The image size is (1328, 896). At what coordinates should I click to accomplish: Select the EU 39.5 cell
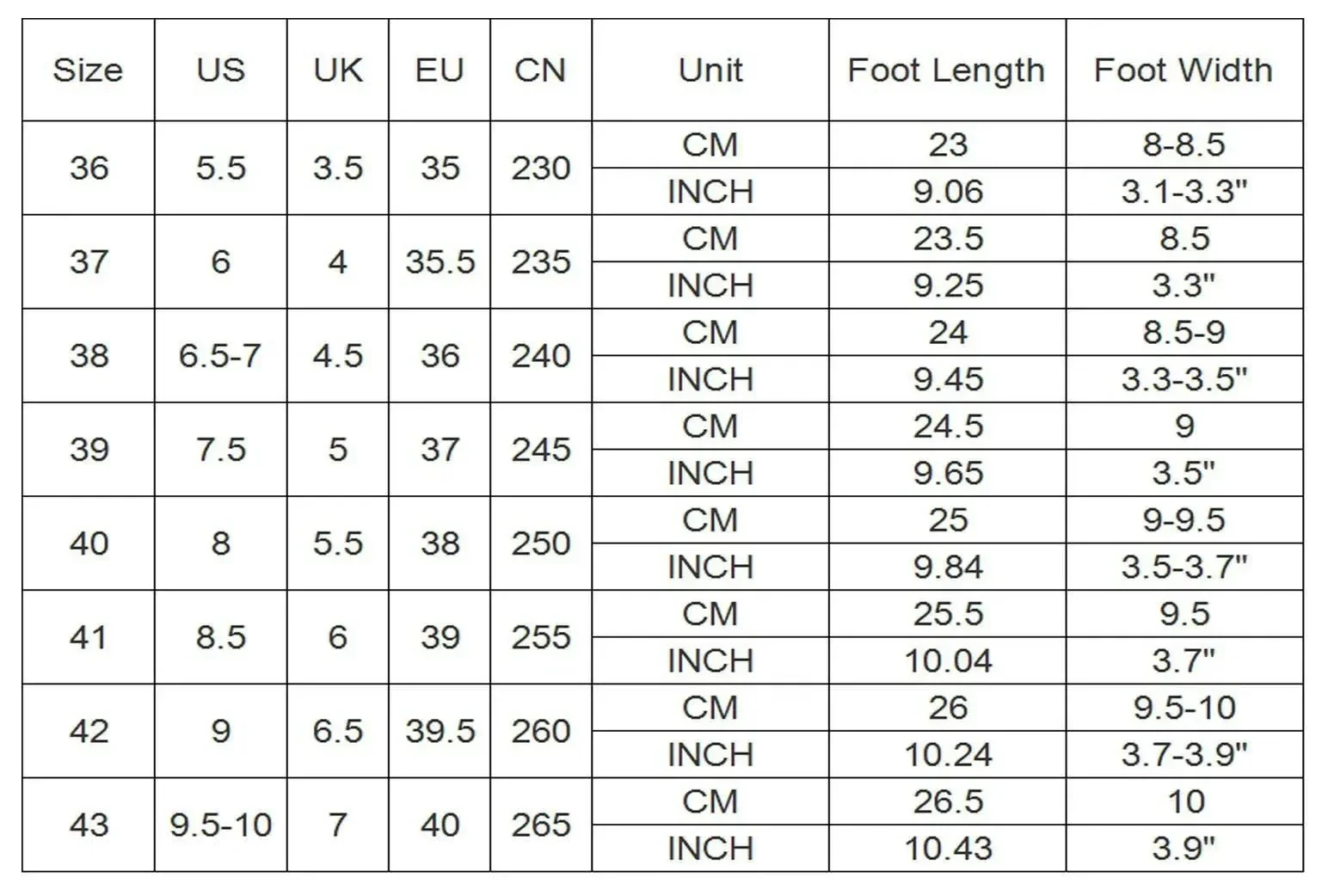(440, 732)
